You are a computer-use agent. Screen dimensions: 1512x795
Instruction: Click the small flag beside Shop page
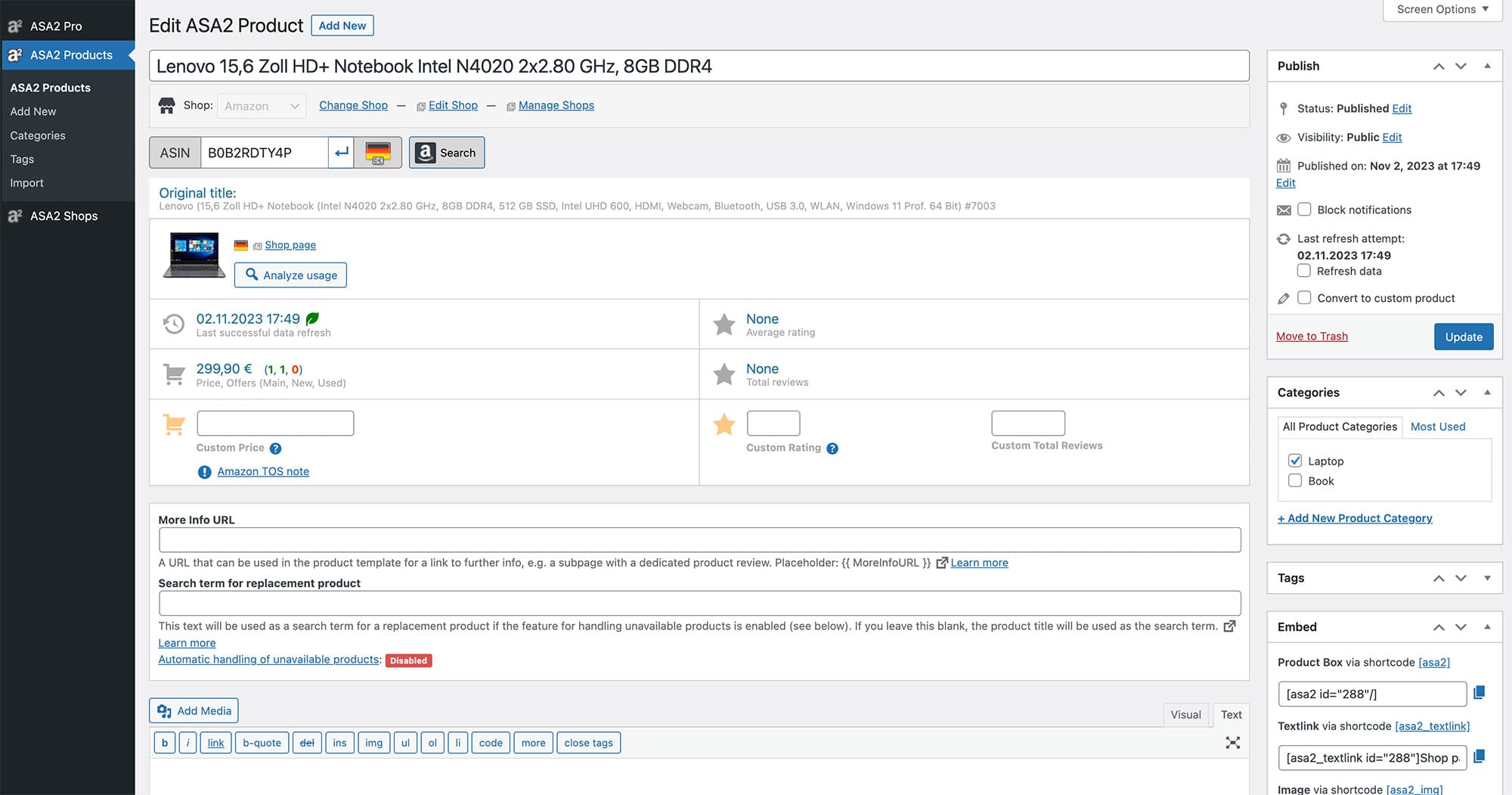point(241,245)
